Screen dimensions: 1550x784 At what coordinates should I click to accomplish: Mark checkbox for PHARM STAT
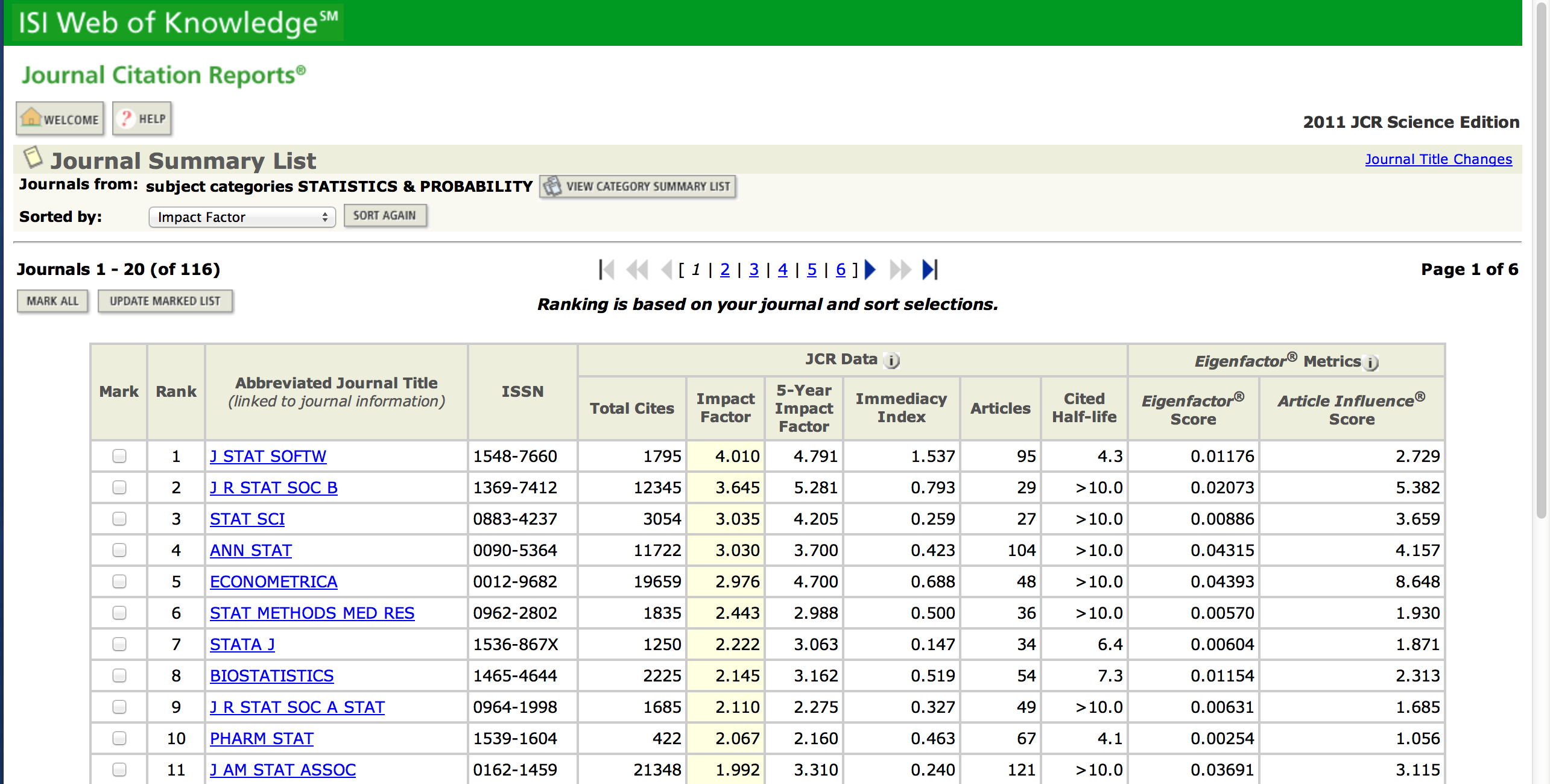coord(119,738)
